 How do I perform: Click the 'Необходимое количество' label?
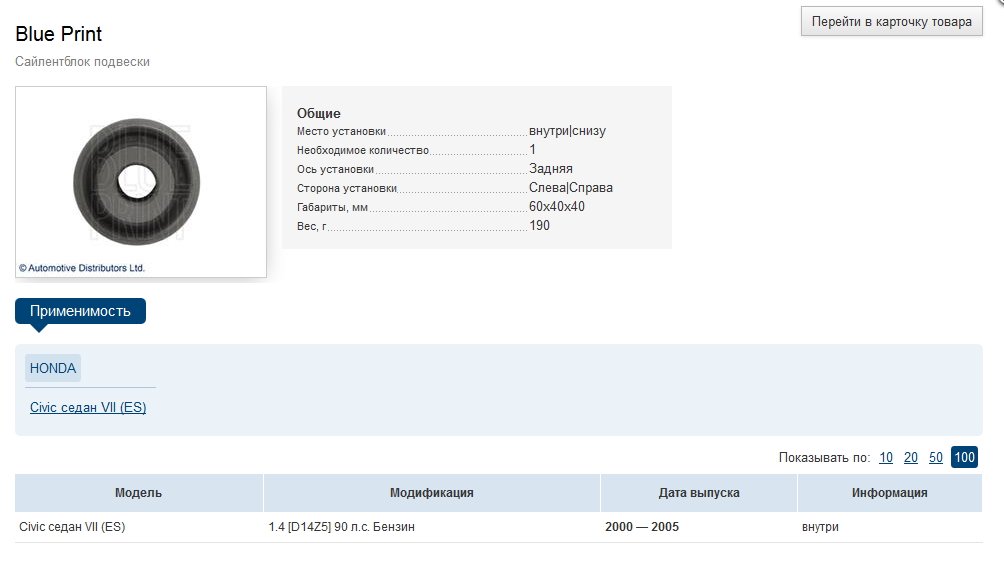[362, 150]
